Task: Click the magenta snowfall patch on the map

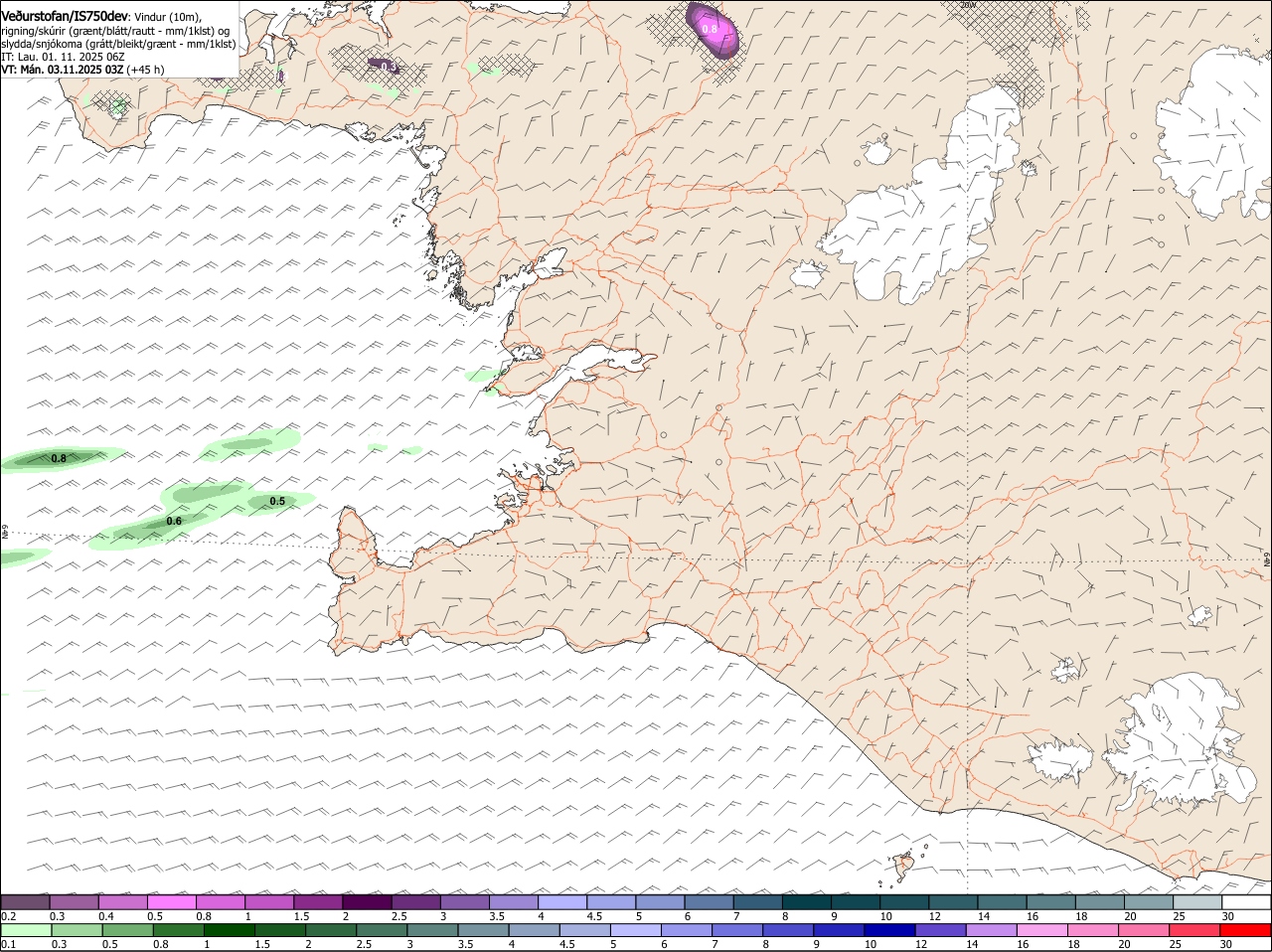Action: (x=714, y=30)
